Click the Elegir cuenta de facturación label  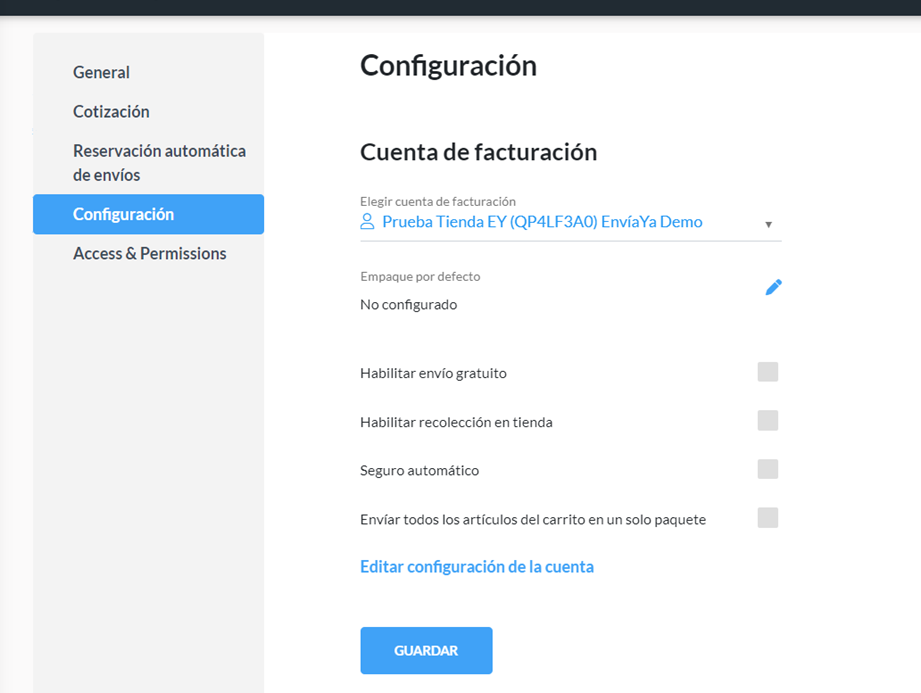[438, 201]
